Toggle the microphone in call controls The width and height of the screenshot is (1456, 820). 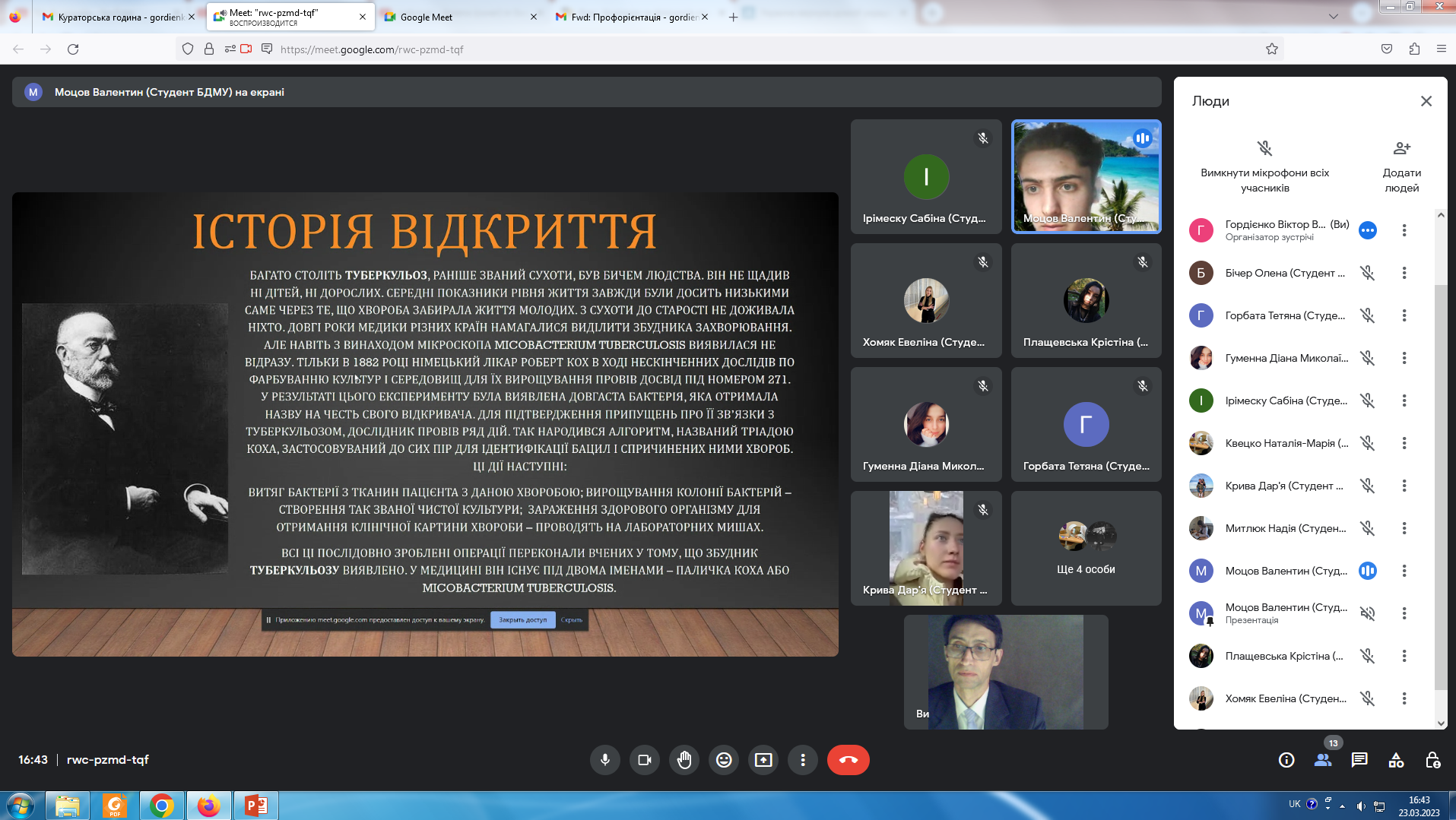[605, 760]
